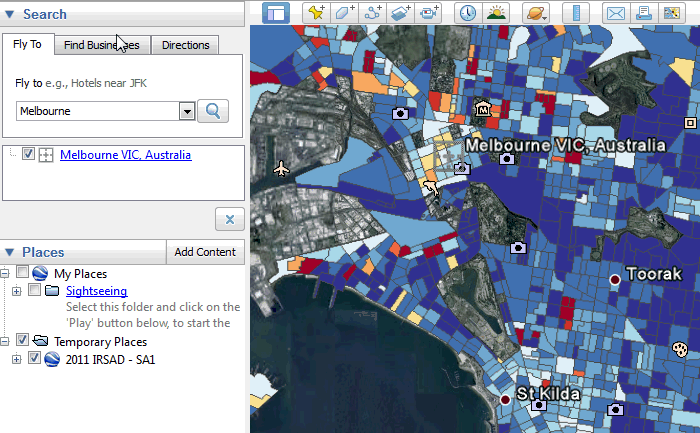Open the ruler measurement tool
This screenshot has width=700, height=433.
coord(576,13)
